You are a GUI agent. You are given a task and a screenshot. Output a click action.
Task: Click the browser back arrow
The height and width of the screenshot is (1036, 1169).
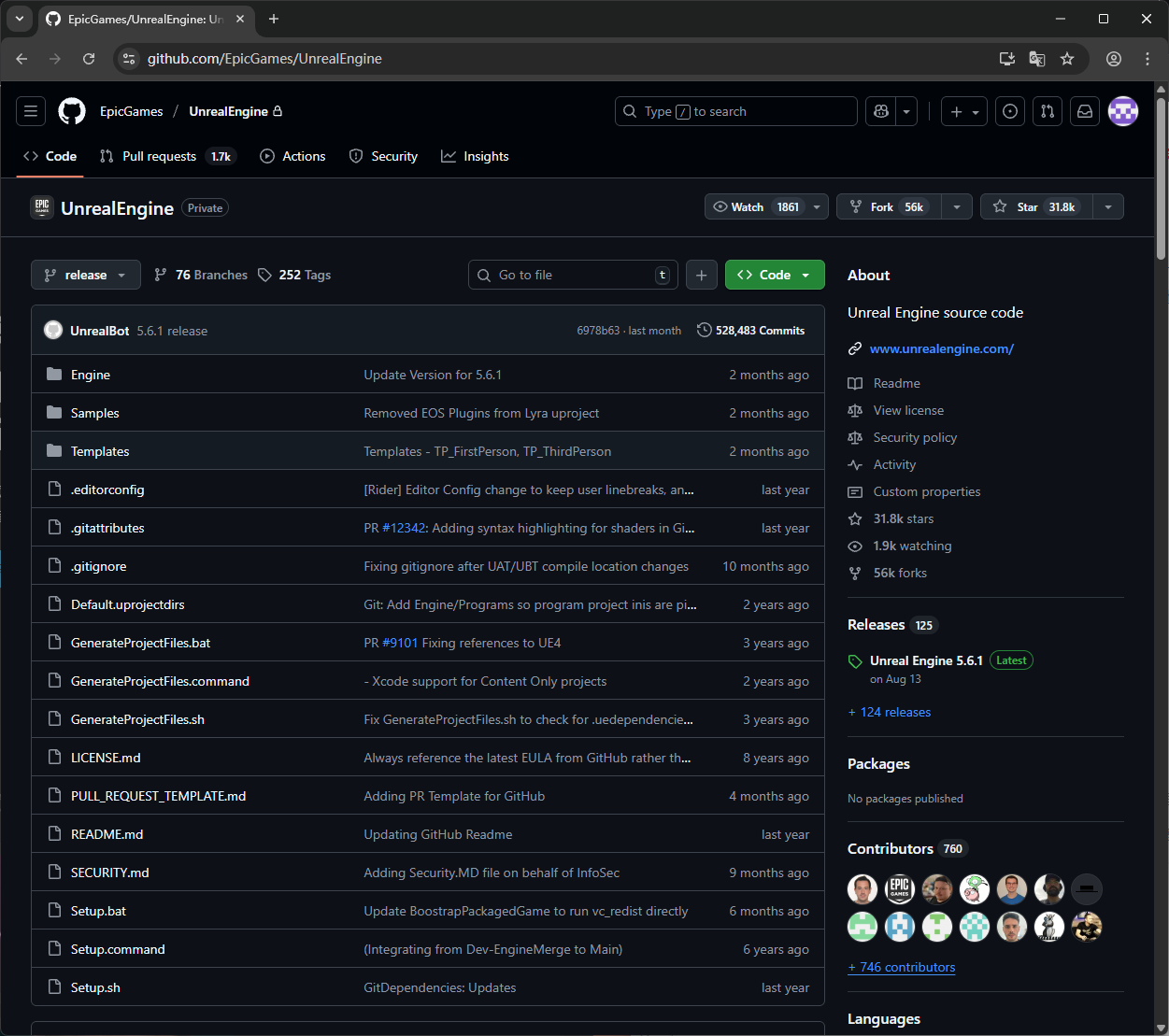point(21,58)
